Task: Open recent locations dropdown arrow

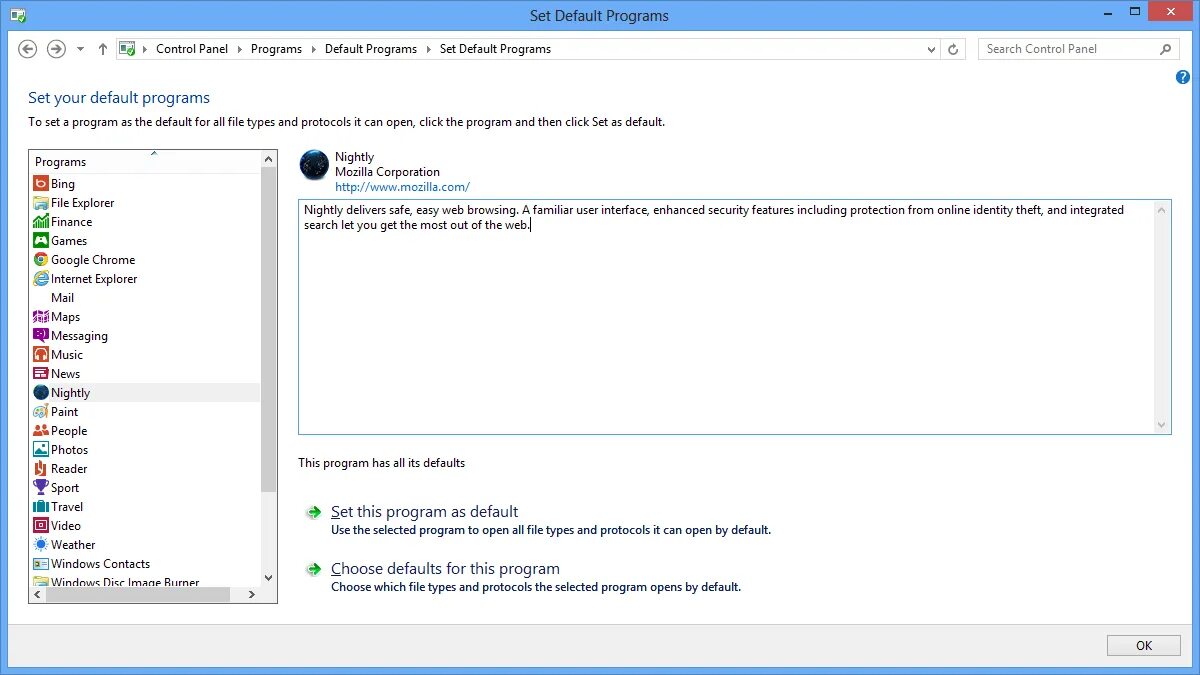Action: [x=80, y=49]
